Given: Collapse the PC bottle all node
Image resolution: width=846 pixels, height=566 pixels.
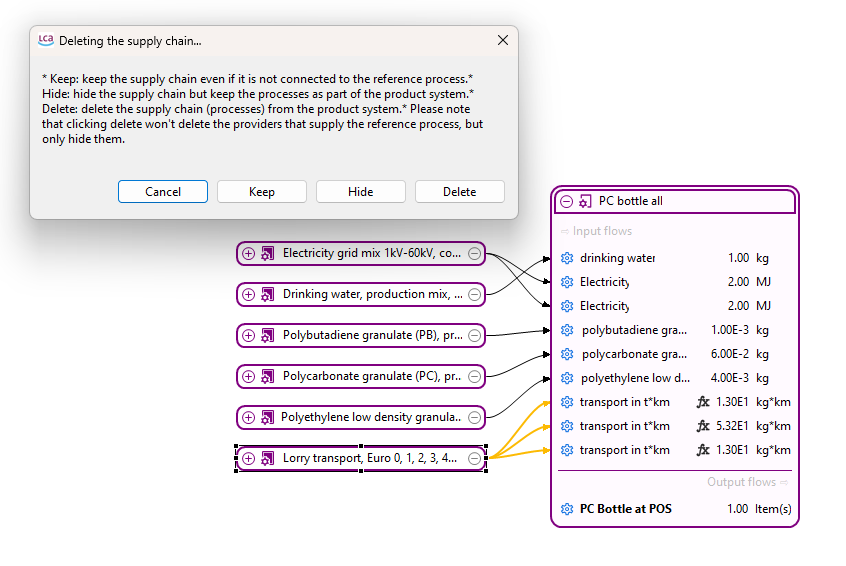Looking at the screenshot, I should click(567, 201).
